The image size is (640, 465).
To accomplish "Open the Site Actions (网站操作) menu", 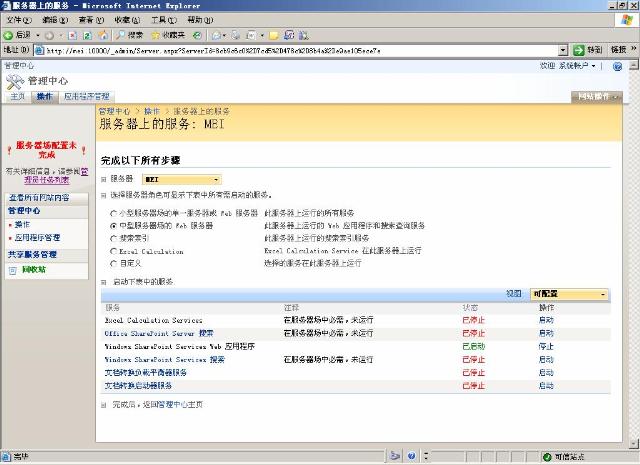I will tap(597, 97).
